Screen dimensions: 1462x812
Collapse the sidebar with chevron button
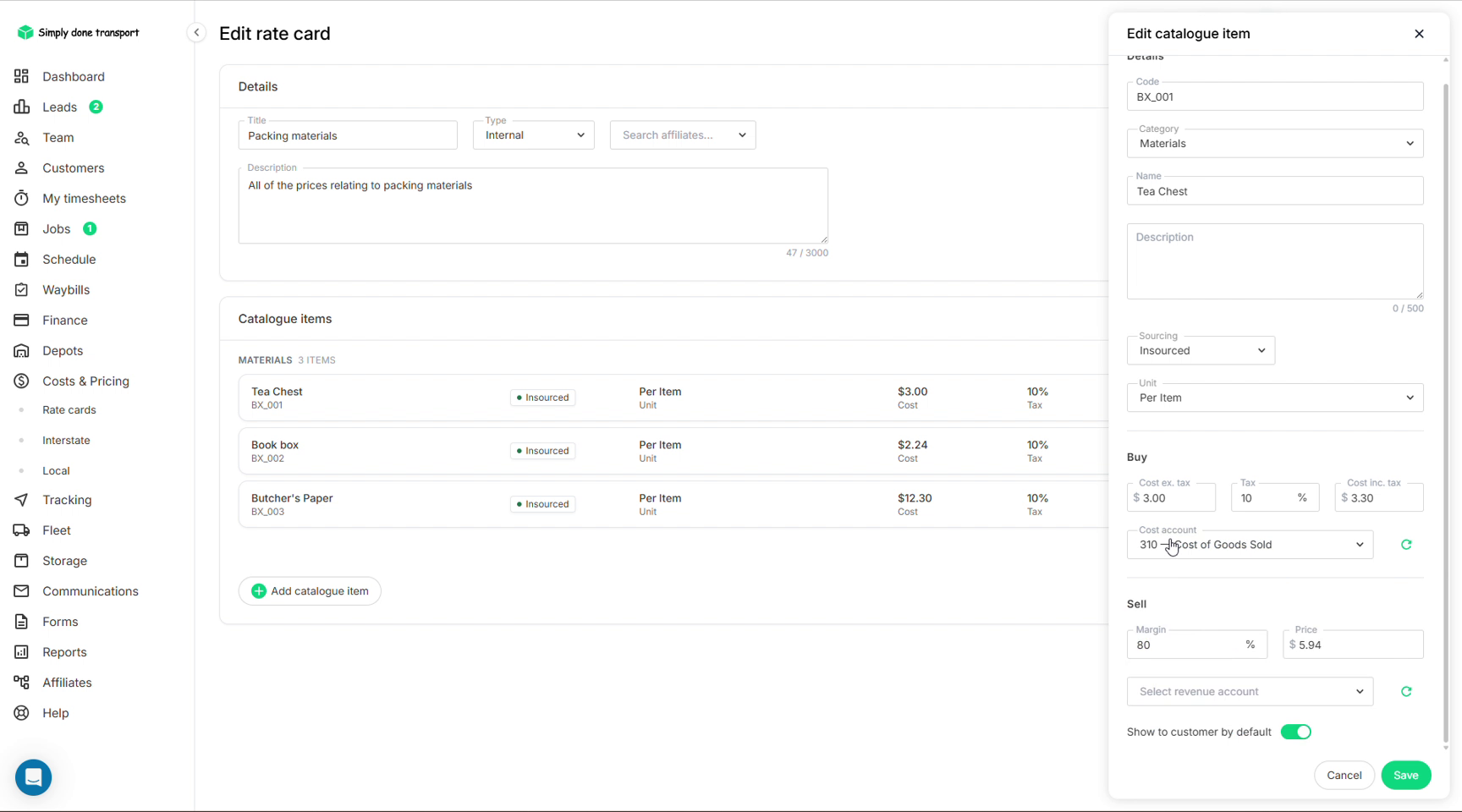(x=196, y=33)
